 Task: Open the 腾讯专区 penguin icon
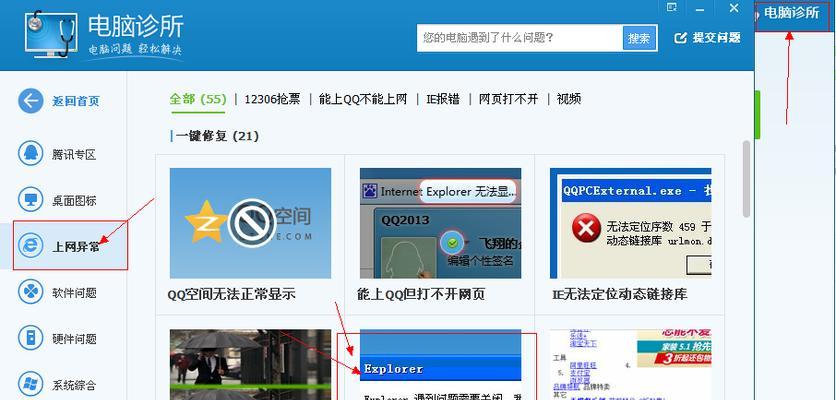[31, 154]
